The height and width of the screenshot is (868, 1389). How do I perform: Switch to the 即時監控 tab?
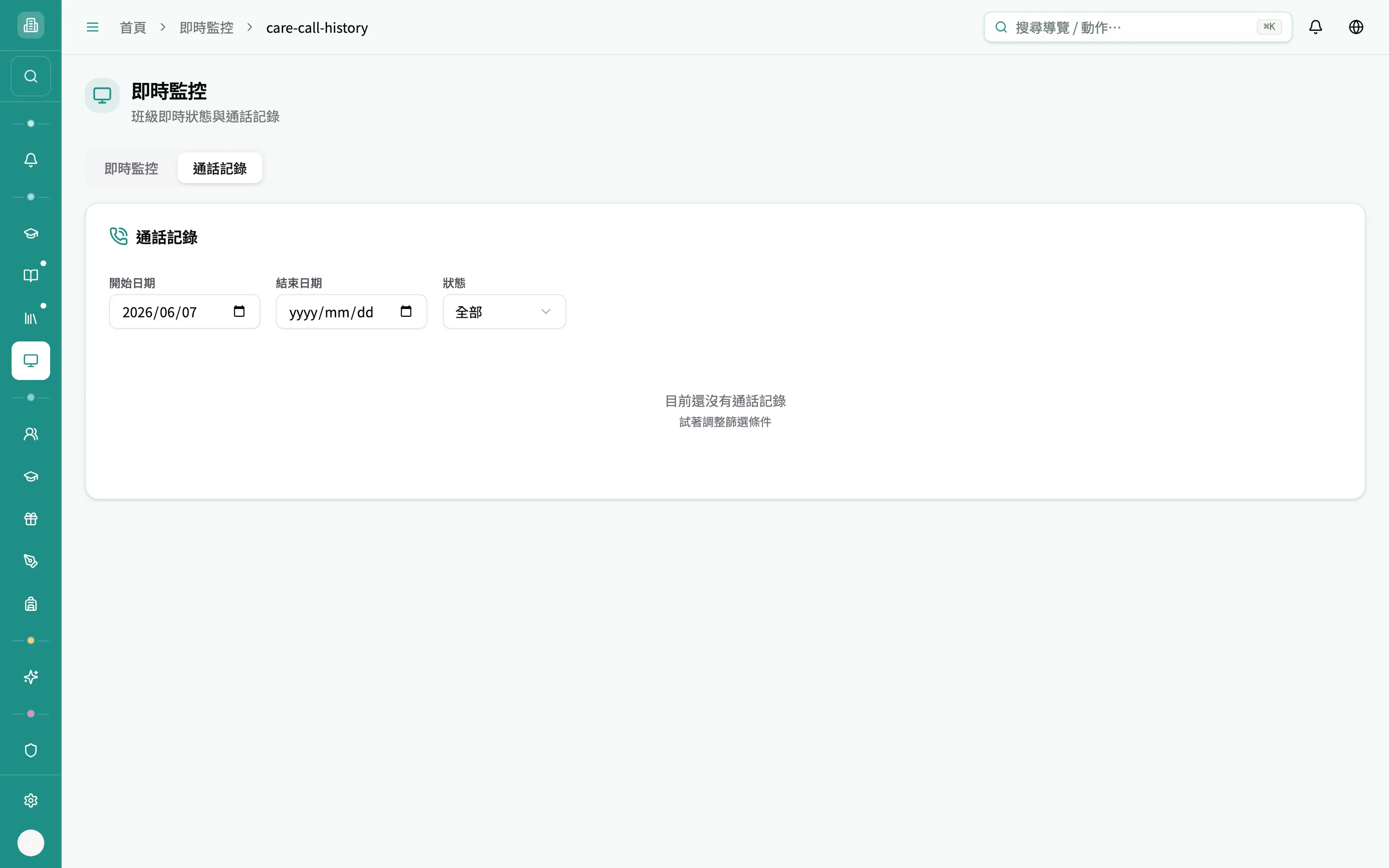[x=132, y=168]
